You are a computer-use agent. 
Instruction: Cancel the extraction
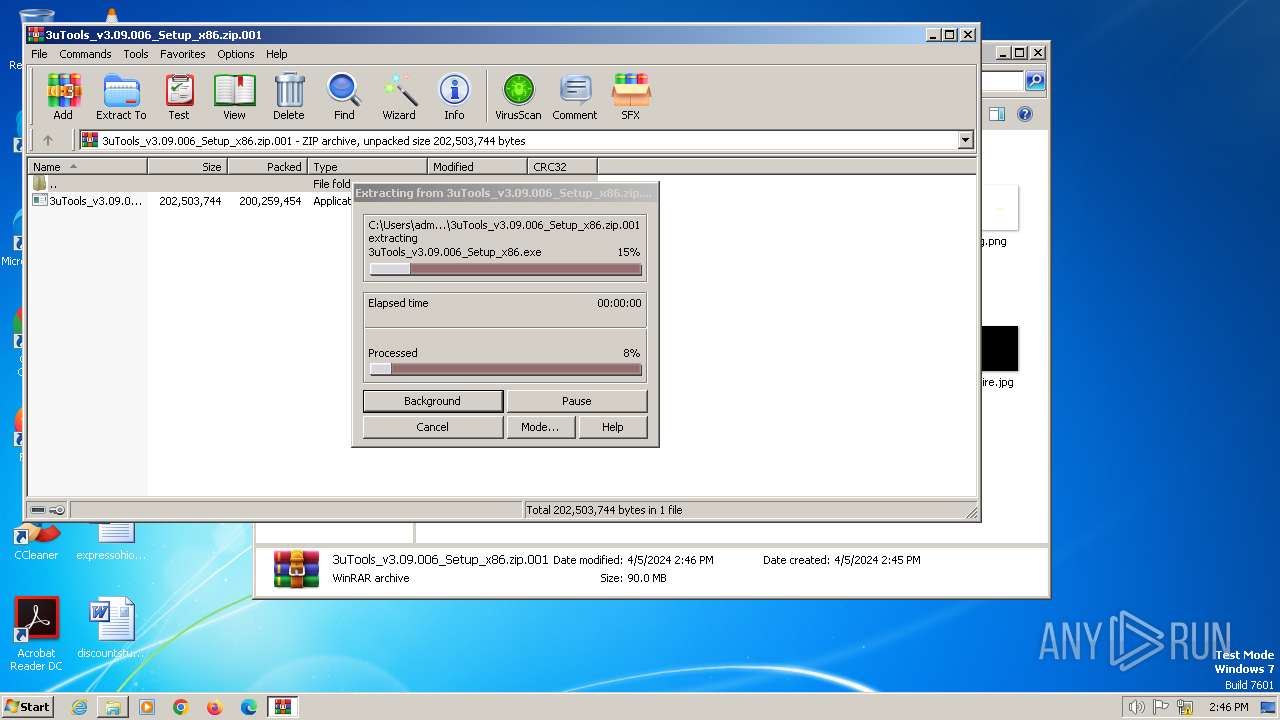(433, 427)
